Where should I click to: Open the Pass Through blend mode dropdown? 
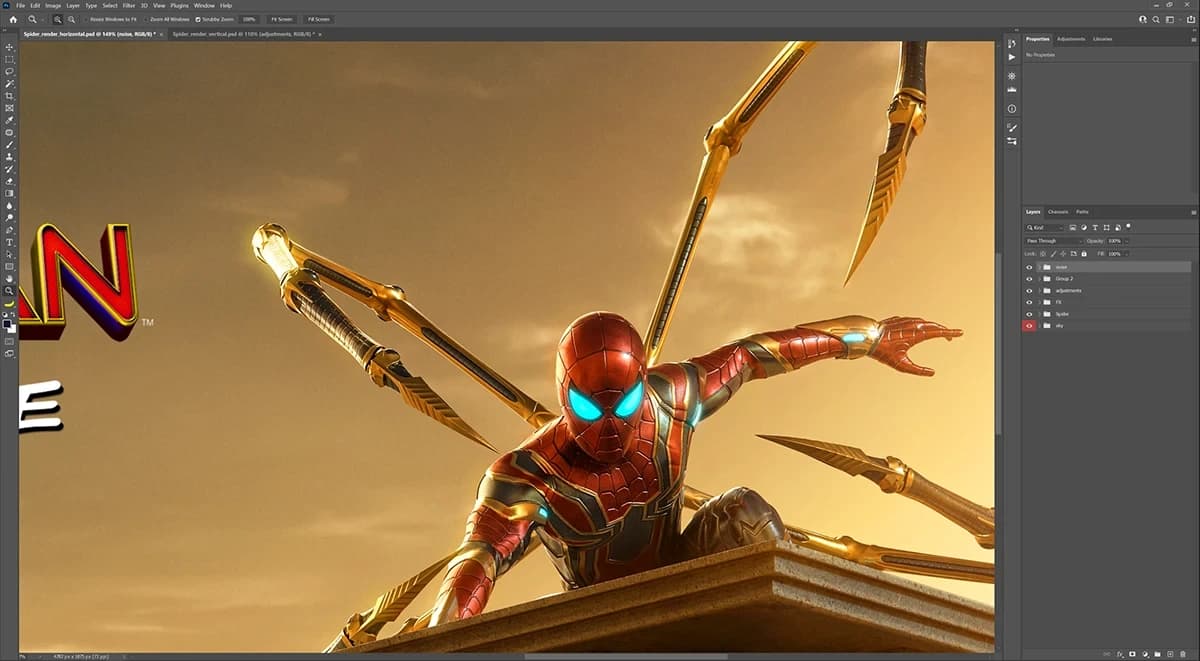(1054, 241)
